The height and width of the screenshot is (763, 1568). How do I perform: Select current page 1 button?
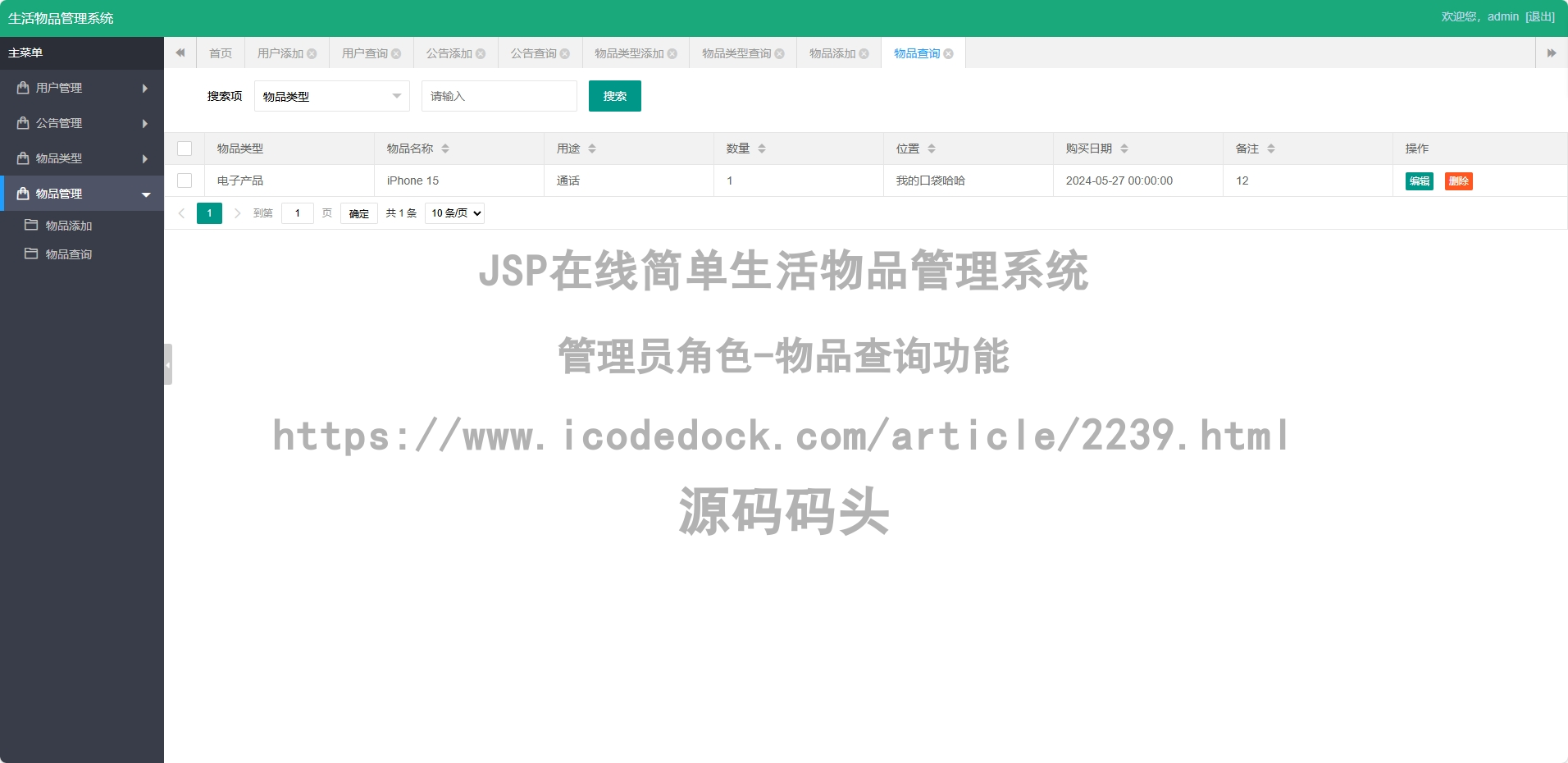pyautogui.click(x=210, y=213)
